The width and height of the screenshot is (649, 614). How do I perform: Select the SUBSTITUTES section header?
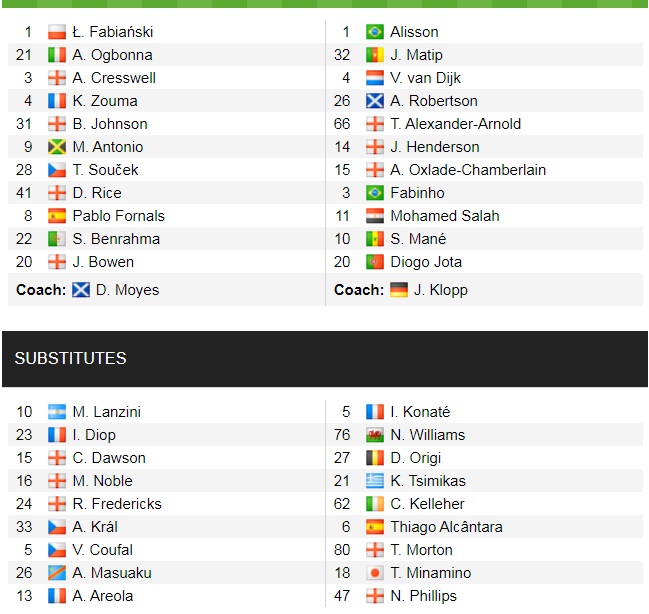[x=71, y=358]
